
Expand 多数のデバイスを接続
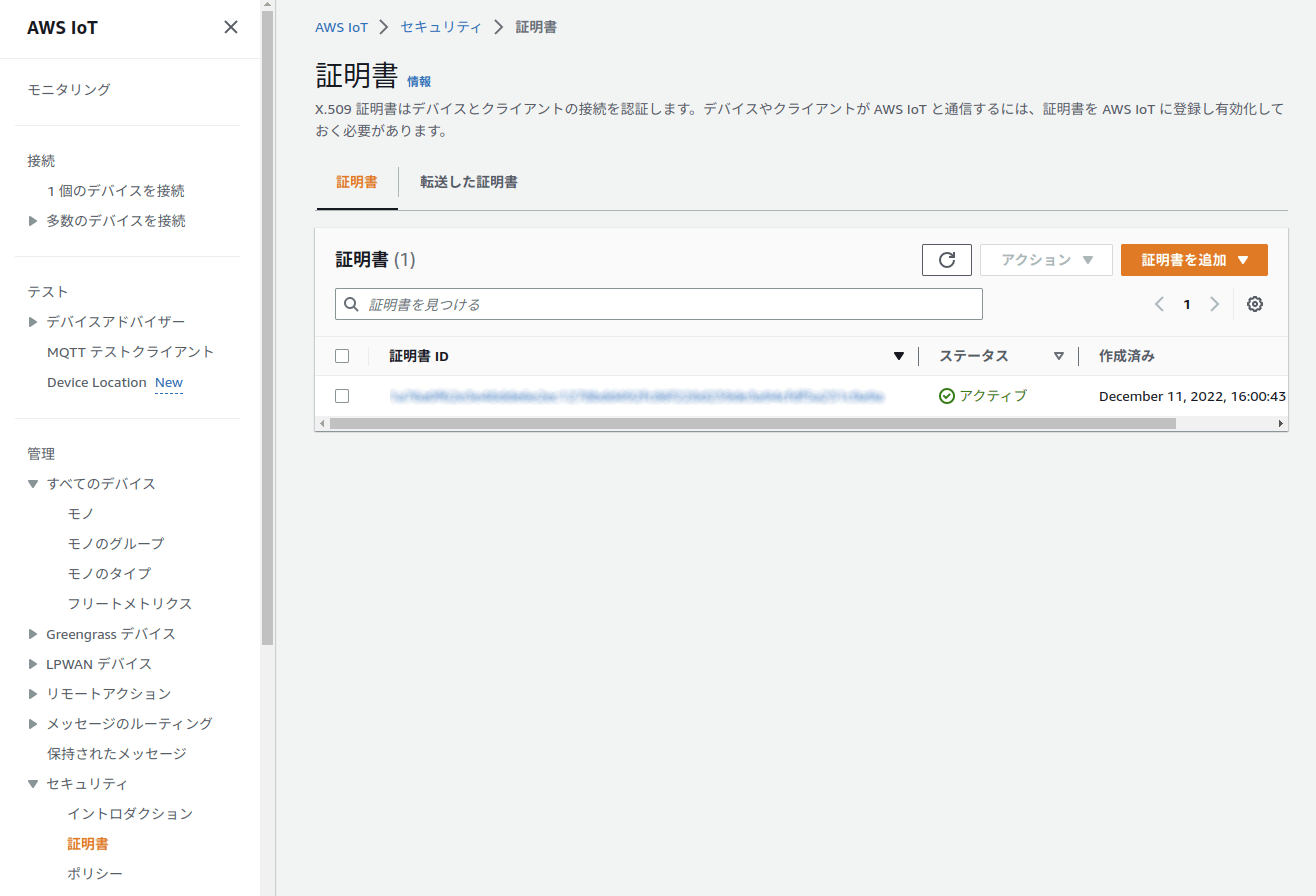coord(33,221)
